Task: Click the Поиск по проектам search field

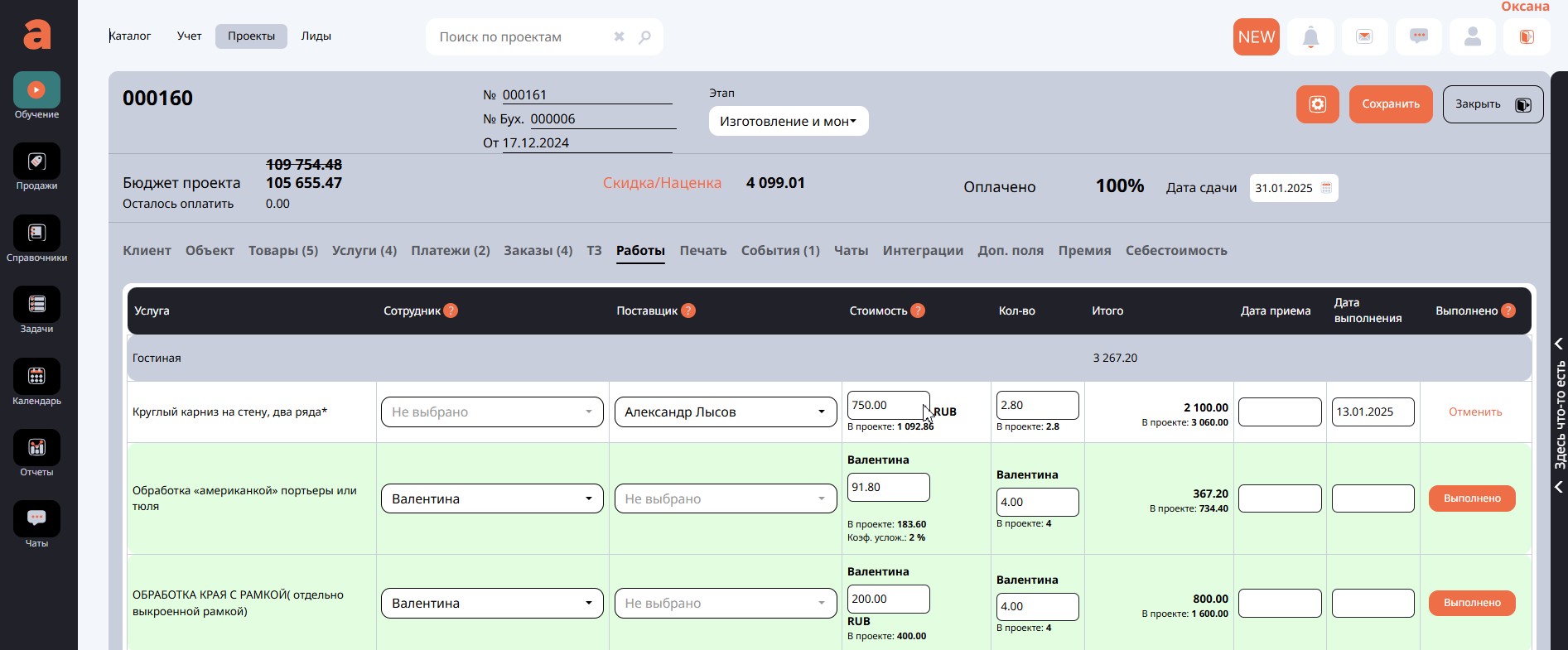Action: click(522, 37)
